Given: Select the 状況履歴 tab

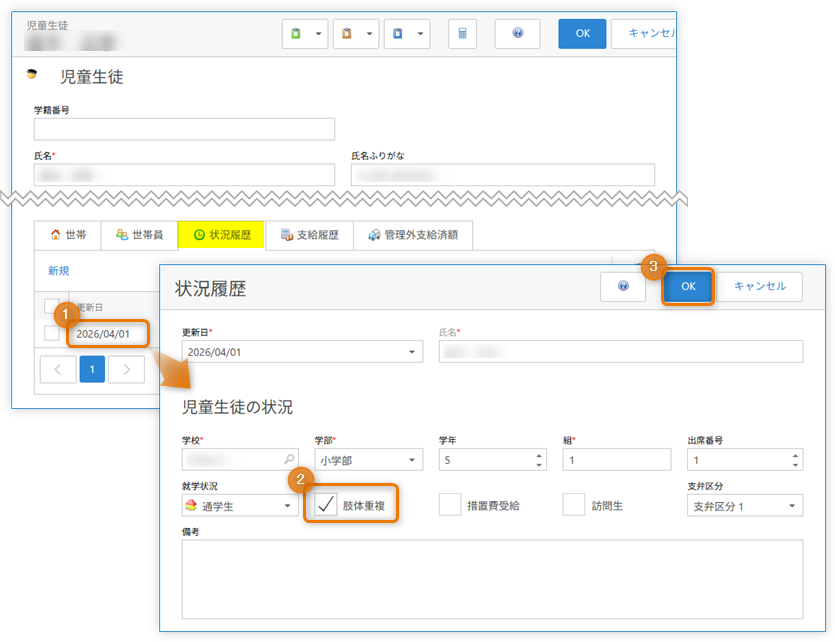Looking at the screenshot, I should tap(222, 235).
